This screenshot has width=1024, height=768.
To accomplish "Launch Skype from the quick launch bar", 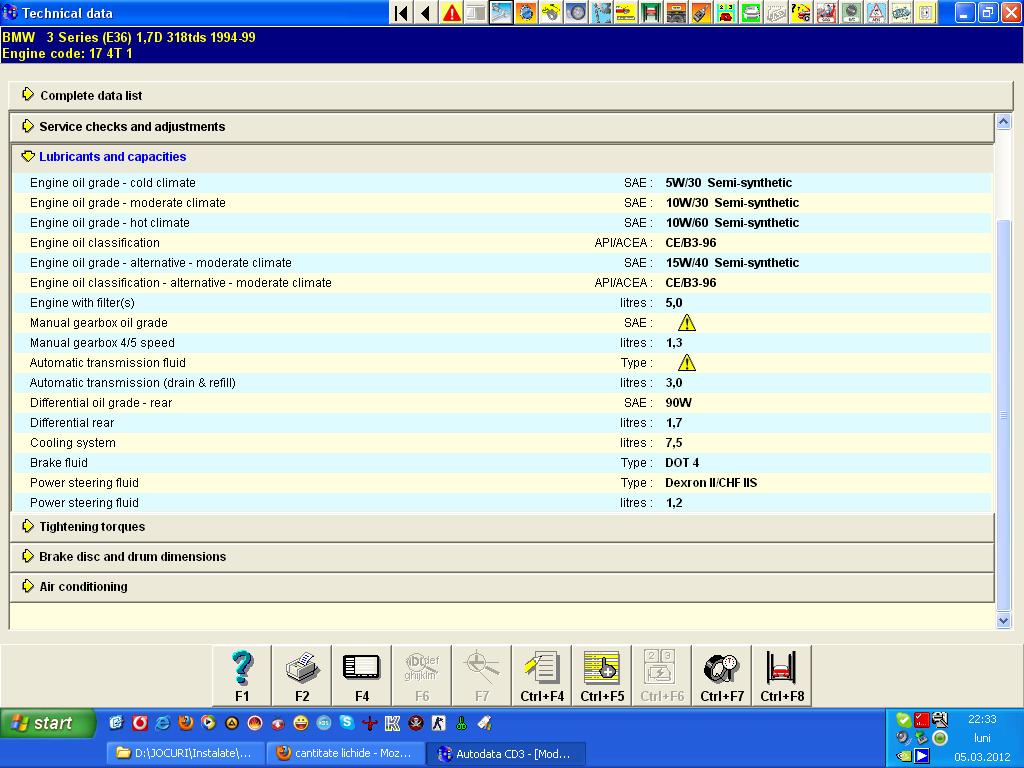I will click(x=347, y=723).
